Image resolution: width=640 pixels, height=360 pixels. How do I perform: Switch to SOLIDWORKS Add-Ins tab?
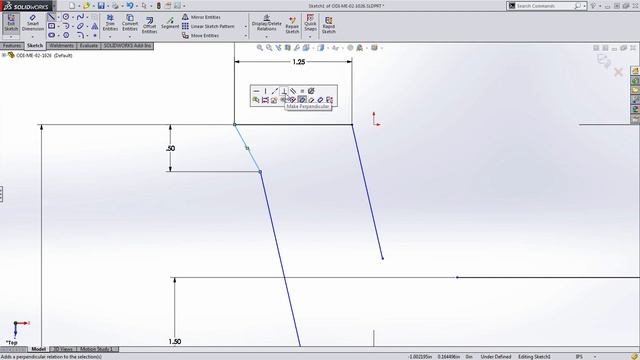(x=127, y=46)
